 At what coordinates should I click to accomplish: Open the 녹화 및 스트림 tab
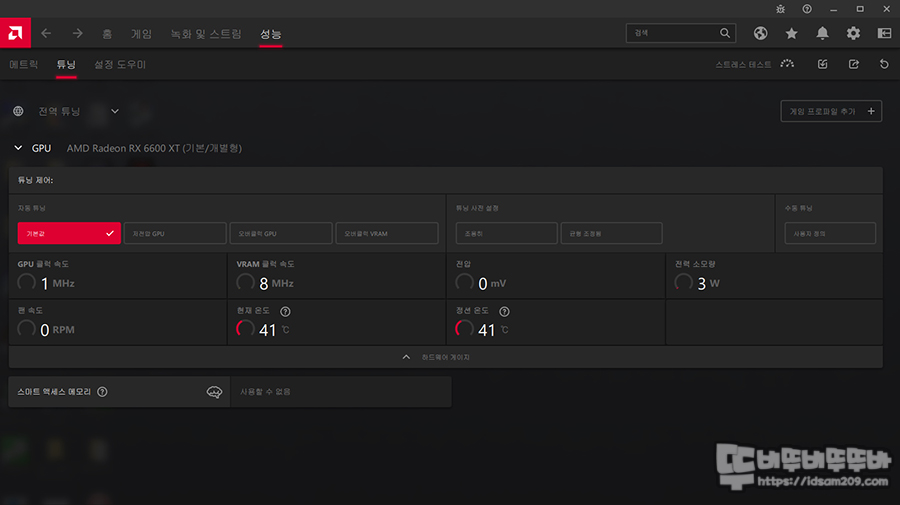206,34
